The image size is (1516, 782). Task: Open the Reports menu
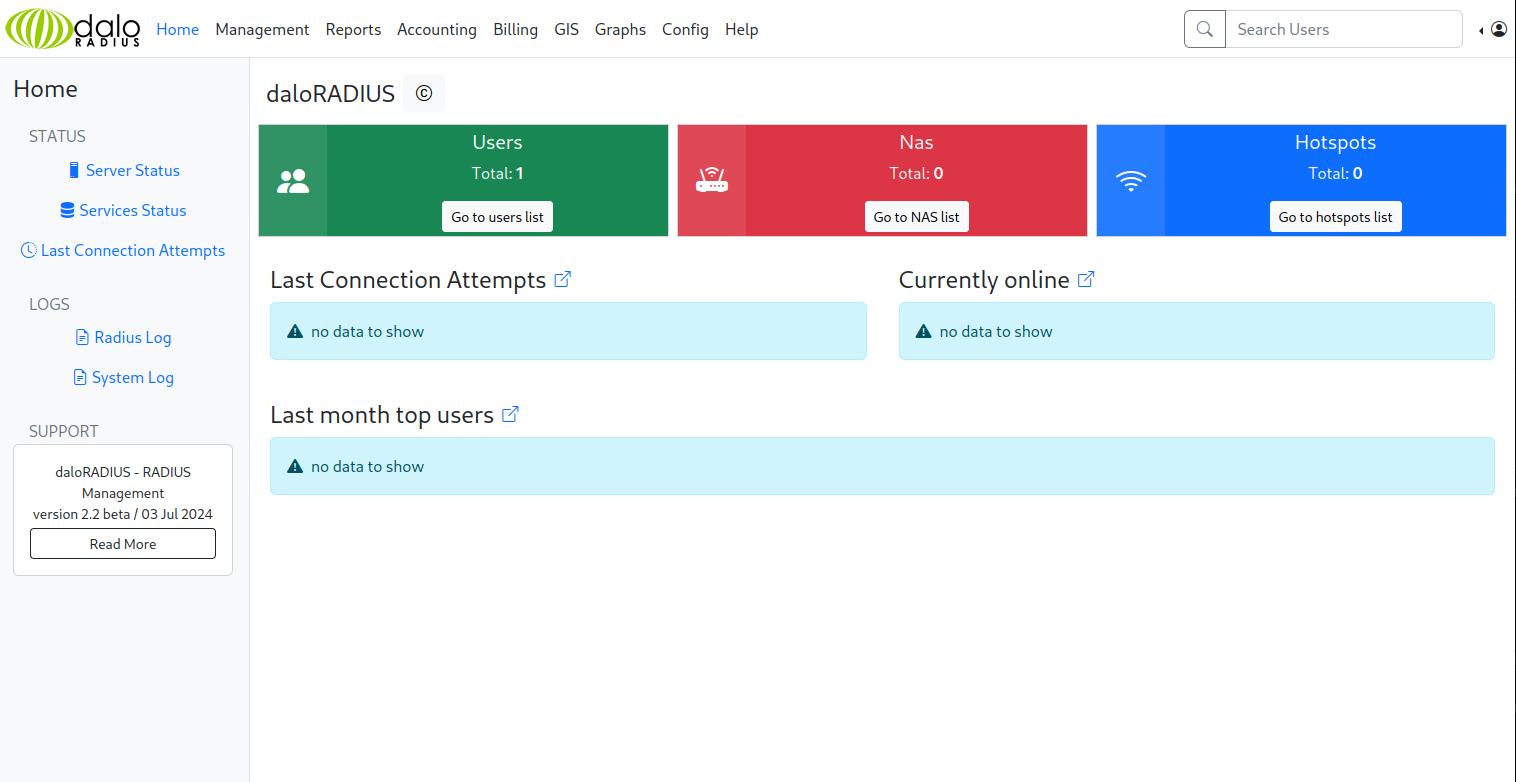point(353,29)
